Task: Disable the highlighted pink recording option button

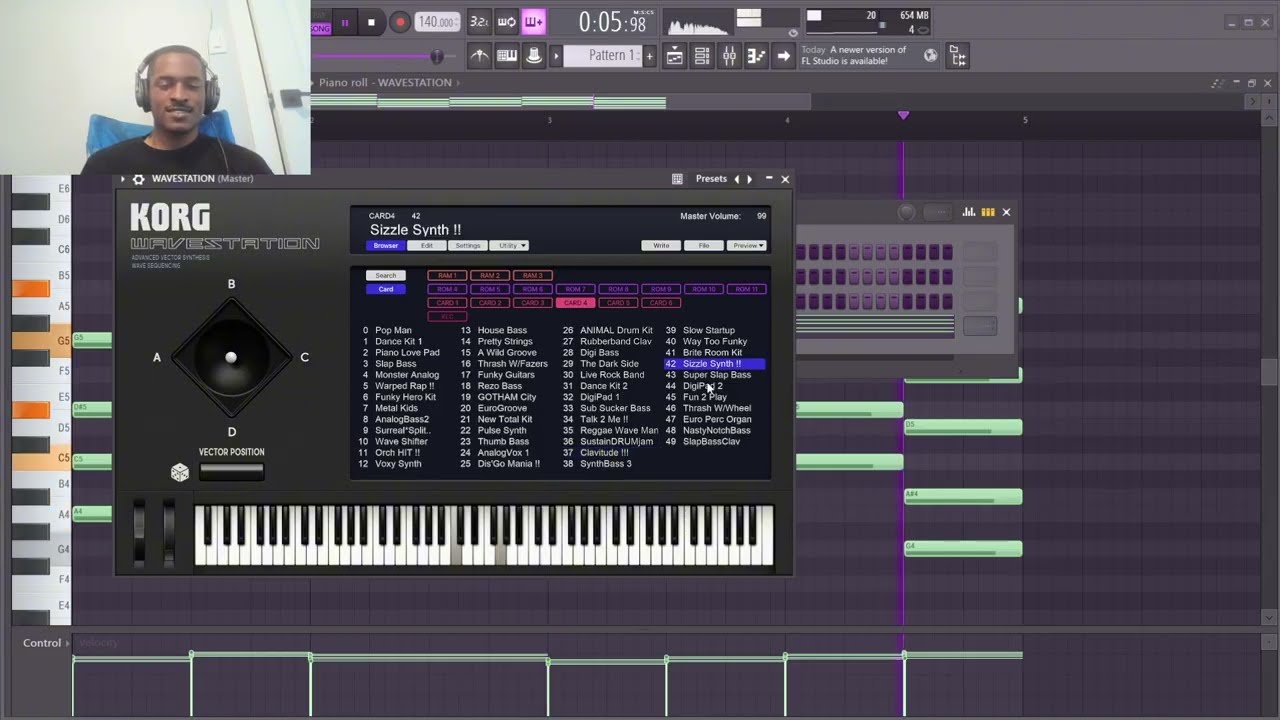Action: 533,22
